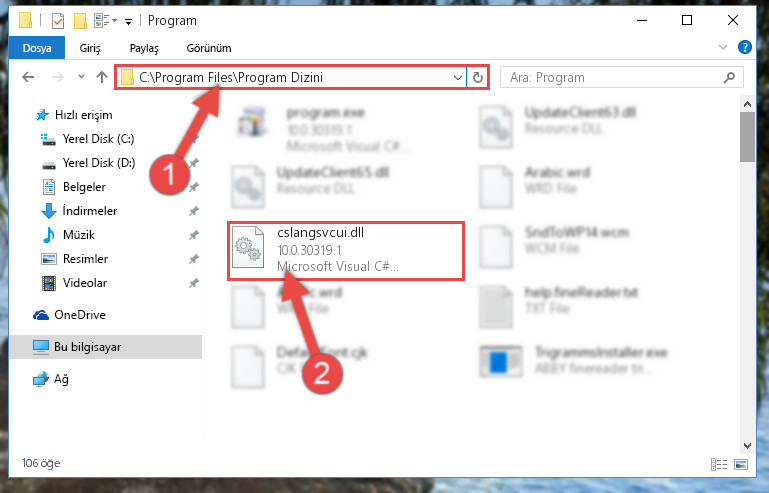Screen dimensions: 769x493
Task: Switch to large icons view layout
Action: (x=741, y=464)
